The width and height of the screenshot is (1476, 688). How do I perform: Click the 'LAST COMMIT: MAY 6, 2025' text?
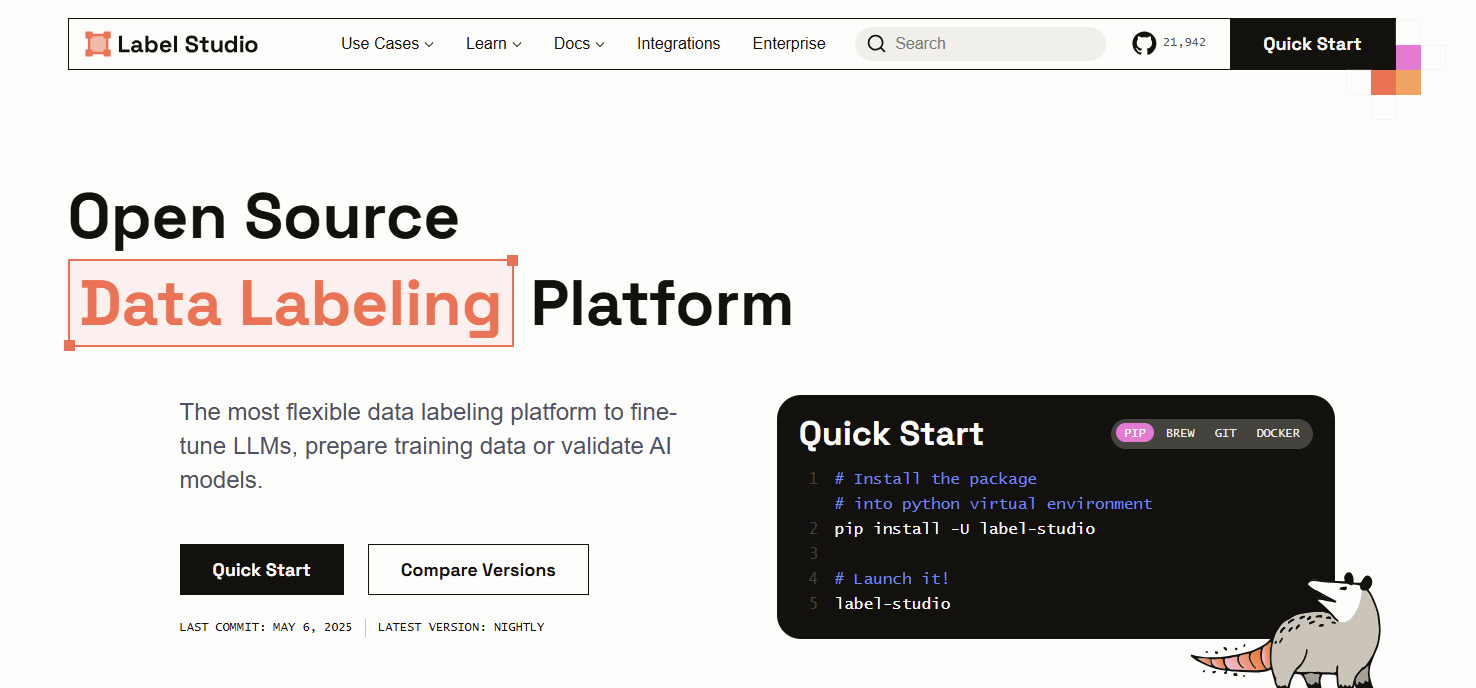[266, 627]
